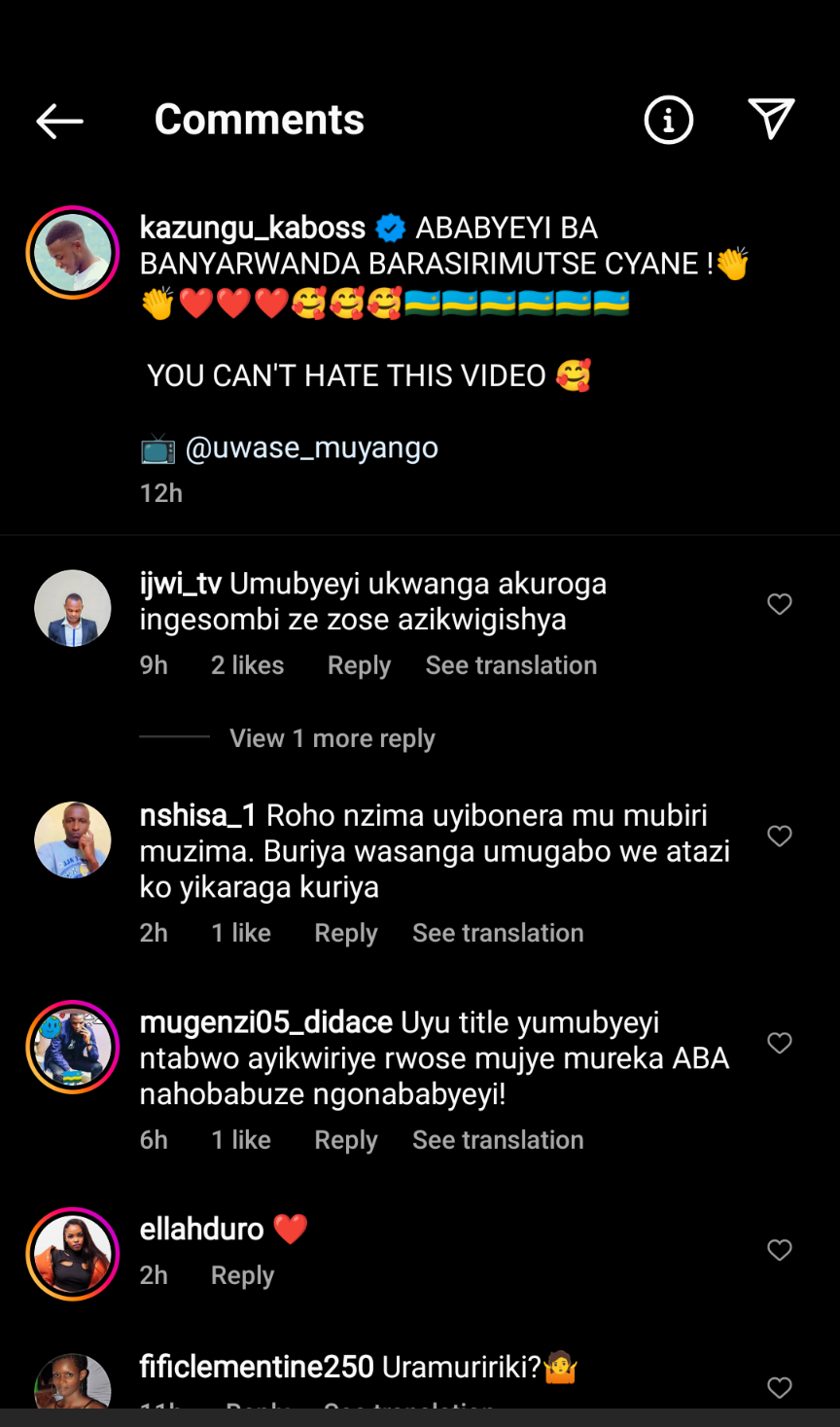Like the nshisa_1 comment
840x1427 pixels.
(780, 836)
